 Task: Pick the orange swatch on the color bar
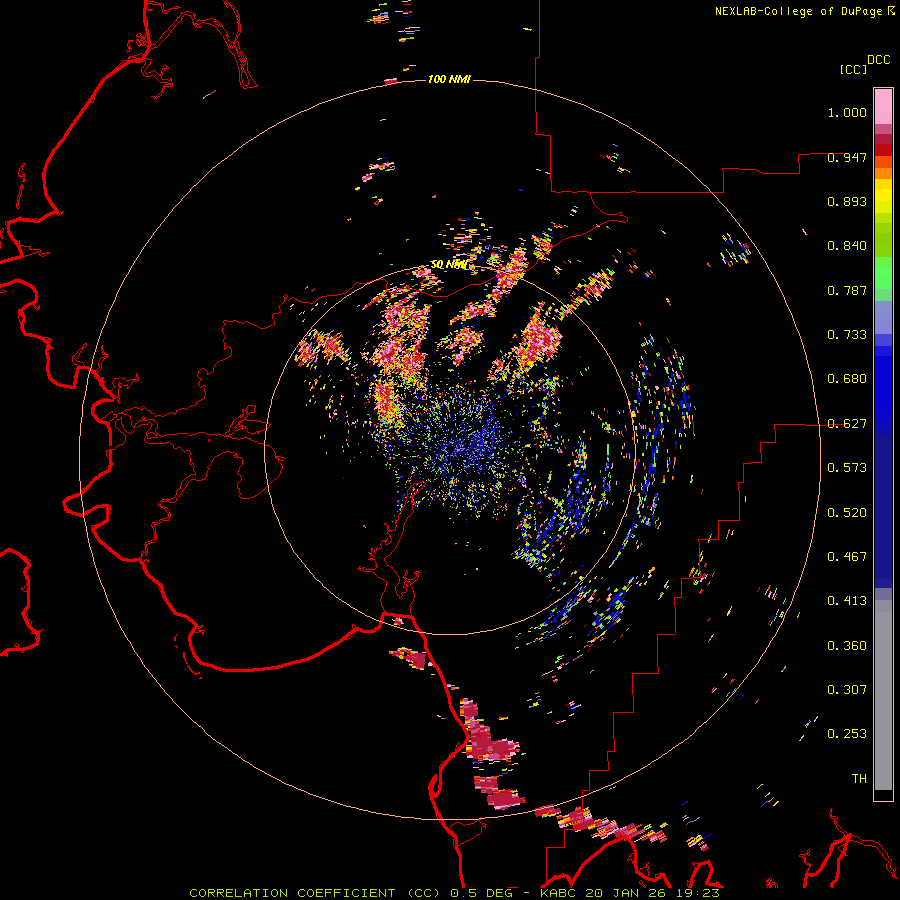point(883,173)
